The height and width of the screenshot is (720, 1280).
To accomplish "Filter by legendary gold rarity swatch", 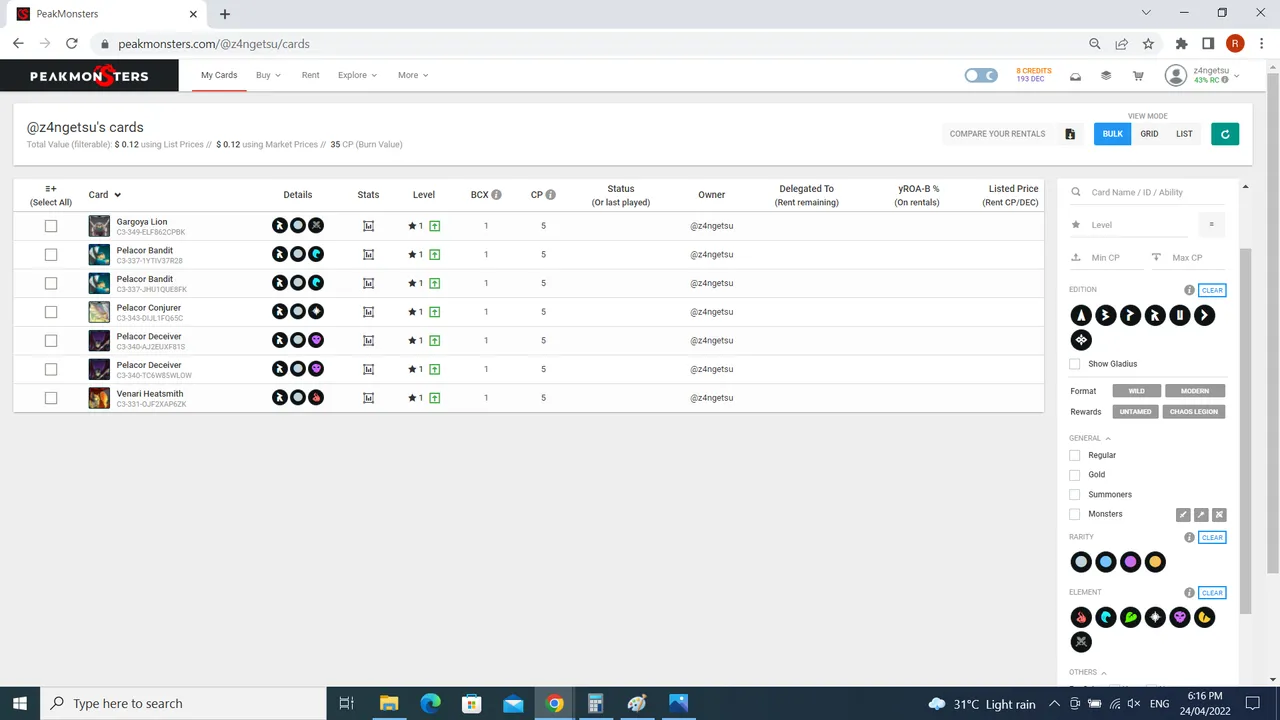I will (1155, 562).
